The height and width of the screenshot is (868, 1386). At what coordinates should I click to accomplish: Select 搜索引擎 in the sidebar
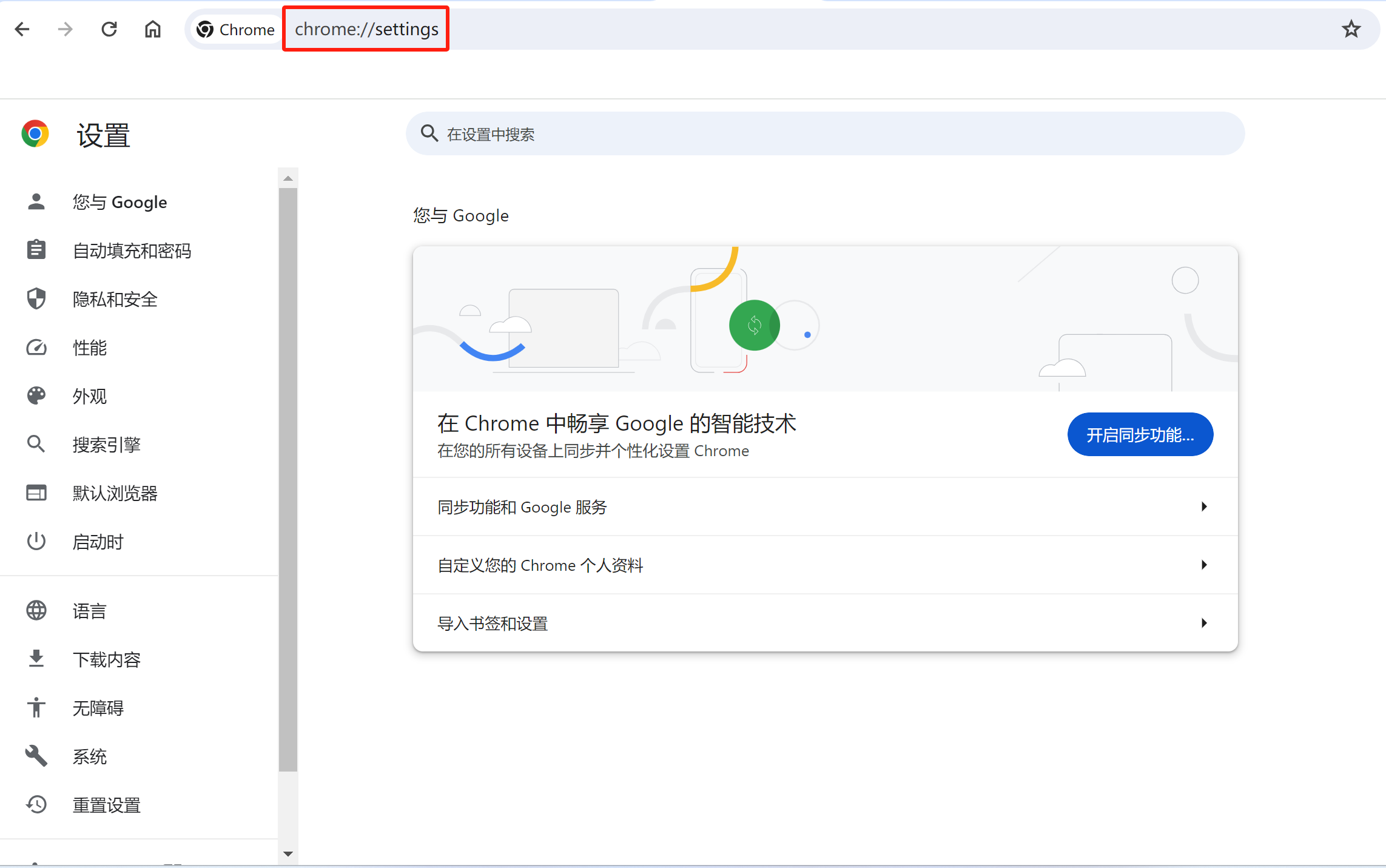pyautogui.click(x=107, y=445)
